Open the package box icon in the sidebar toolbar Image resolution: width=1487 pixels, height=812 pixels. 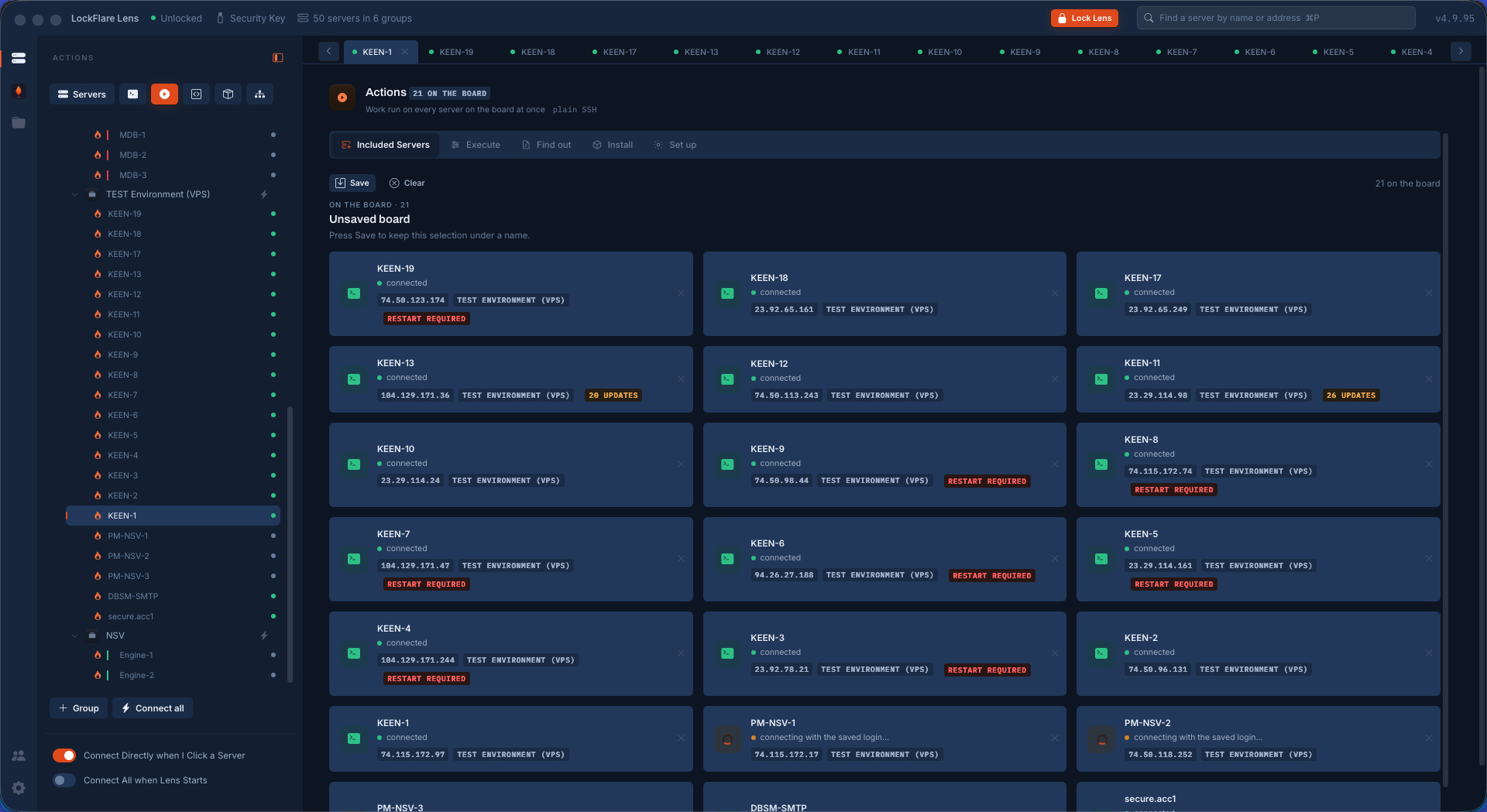click(228, 94)
